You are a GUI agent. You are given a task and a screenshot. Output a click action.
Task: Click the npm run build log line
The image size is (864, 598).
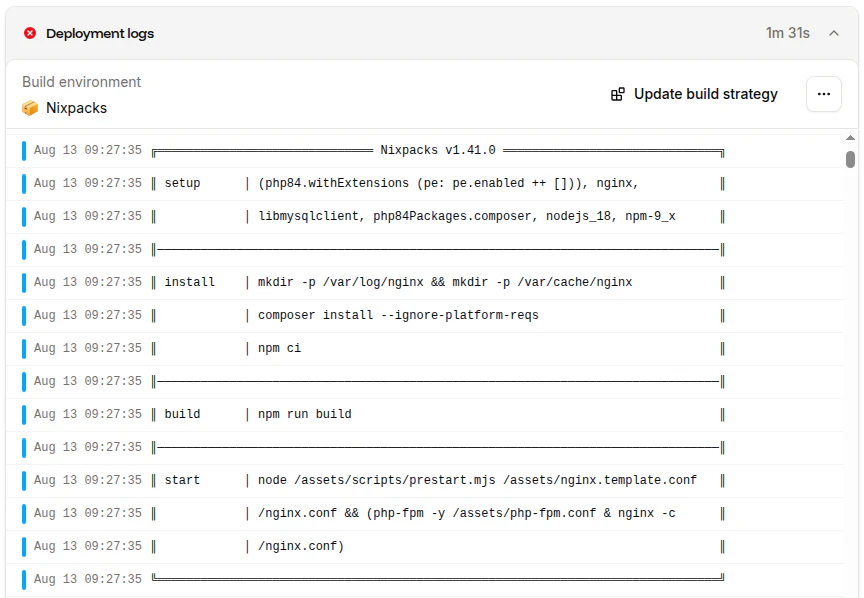pos(425,414)
